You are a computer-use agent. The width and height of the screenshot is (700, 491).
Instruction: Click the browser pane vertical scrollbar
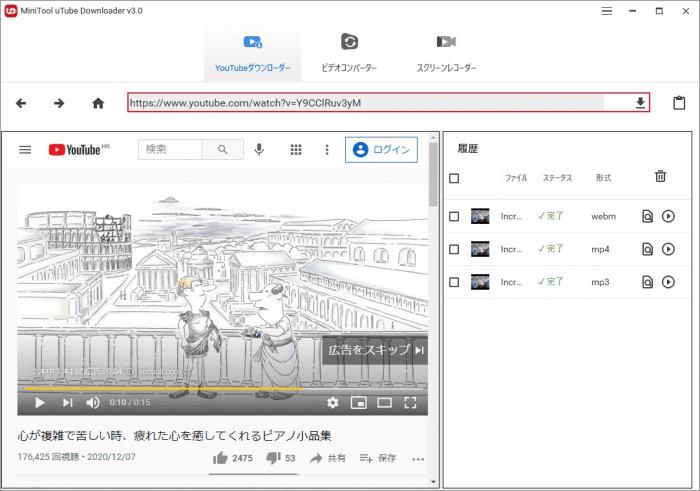point(433,174)
